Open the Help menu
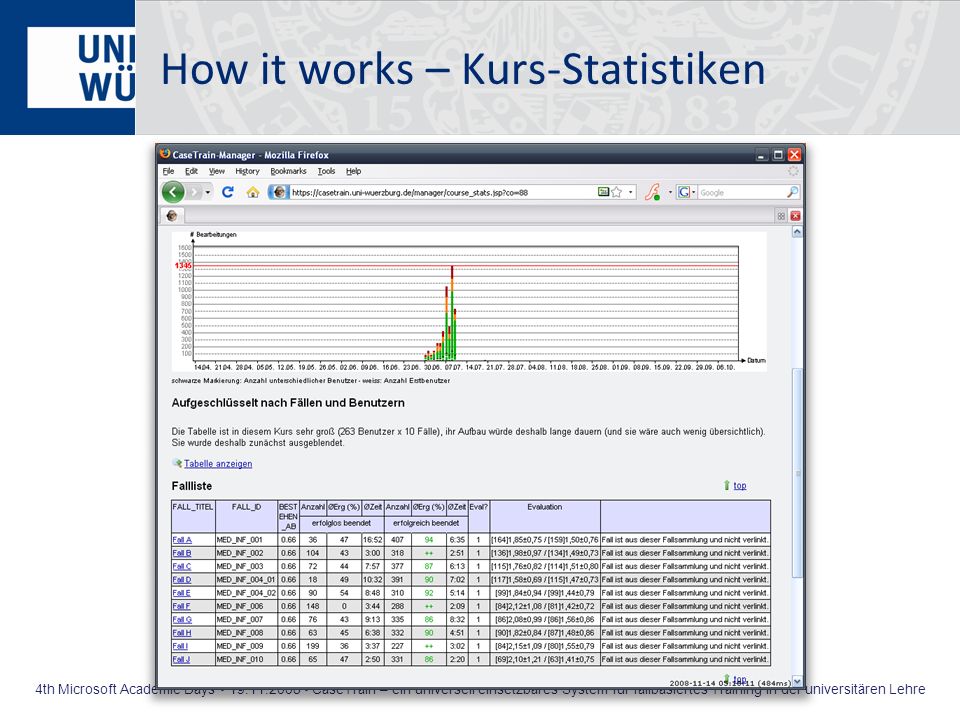 coord(353,171)
